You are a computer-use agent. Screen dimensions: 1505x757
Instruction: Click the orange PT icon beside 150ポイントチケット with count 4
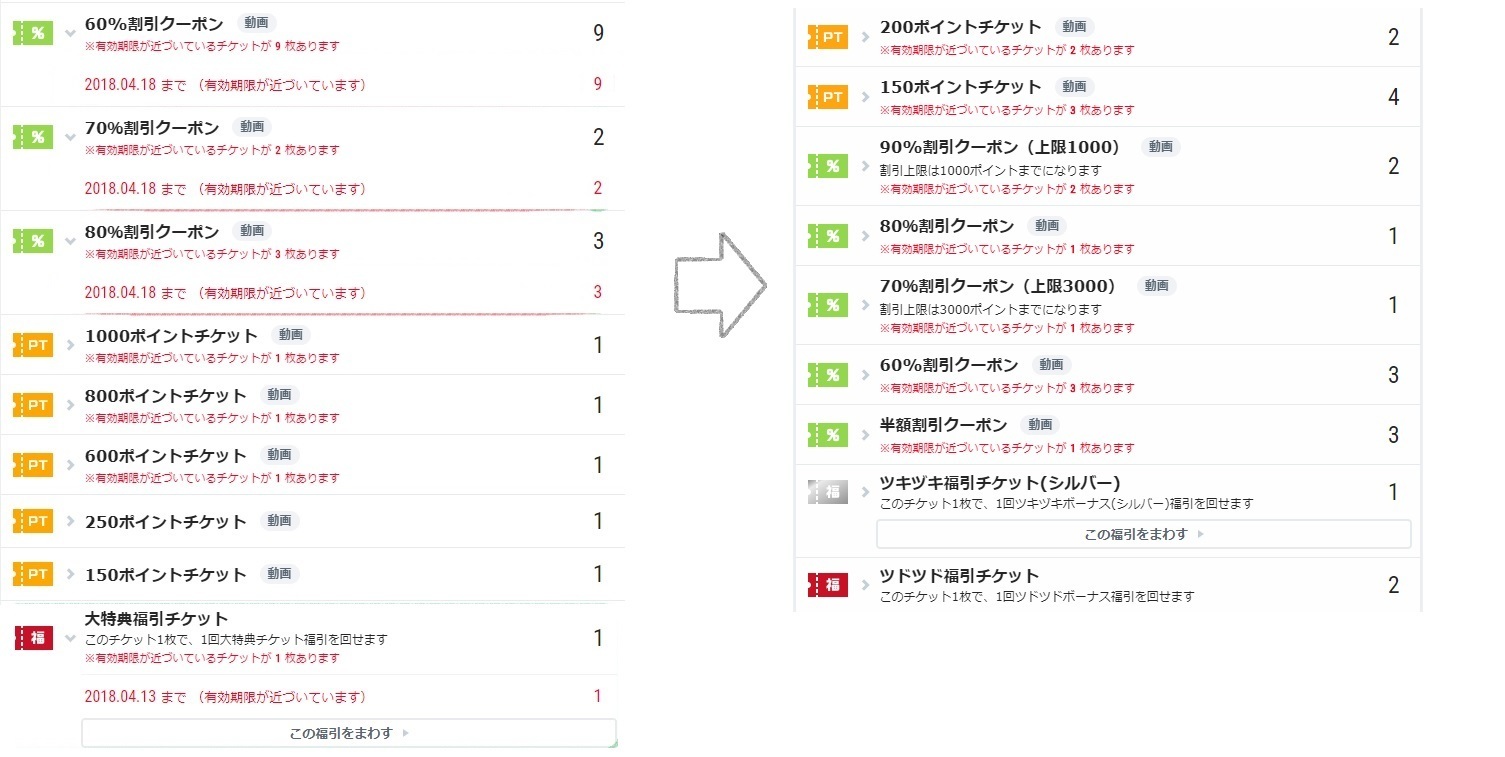click(x=827, y=97)
